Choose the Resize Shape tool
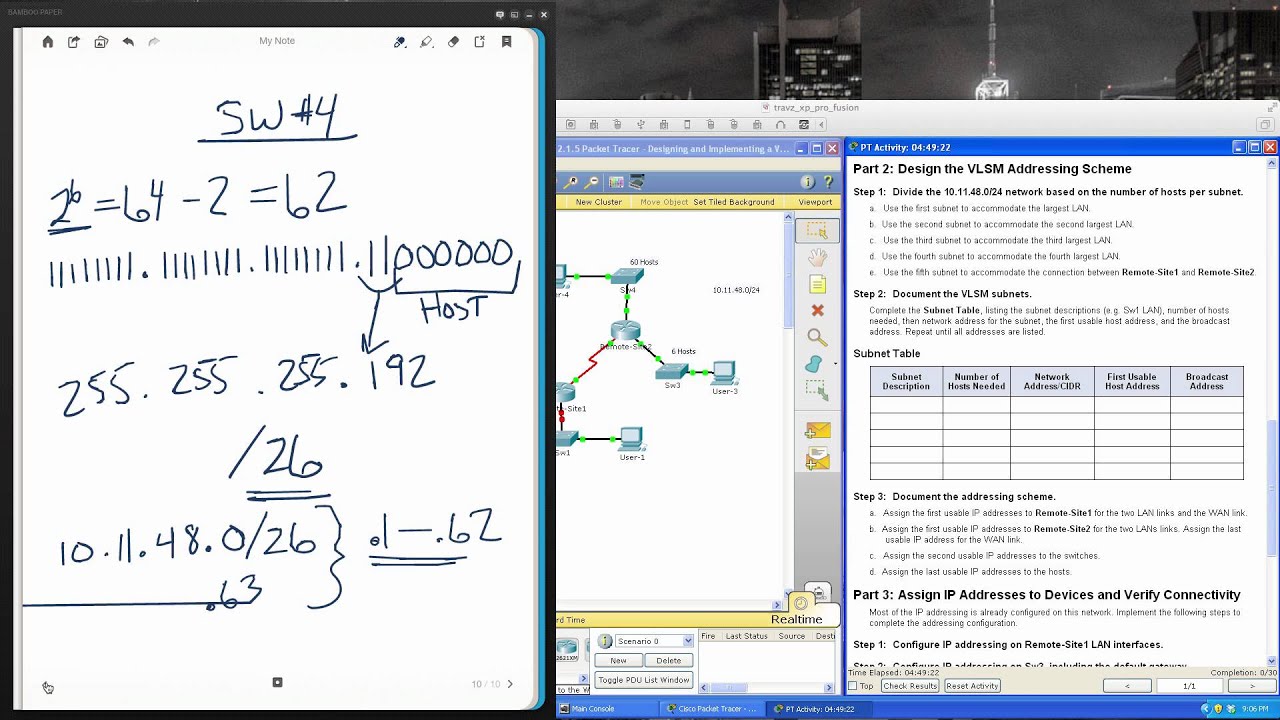 pyautogui.click(x=817, y=389)
